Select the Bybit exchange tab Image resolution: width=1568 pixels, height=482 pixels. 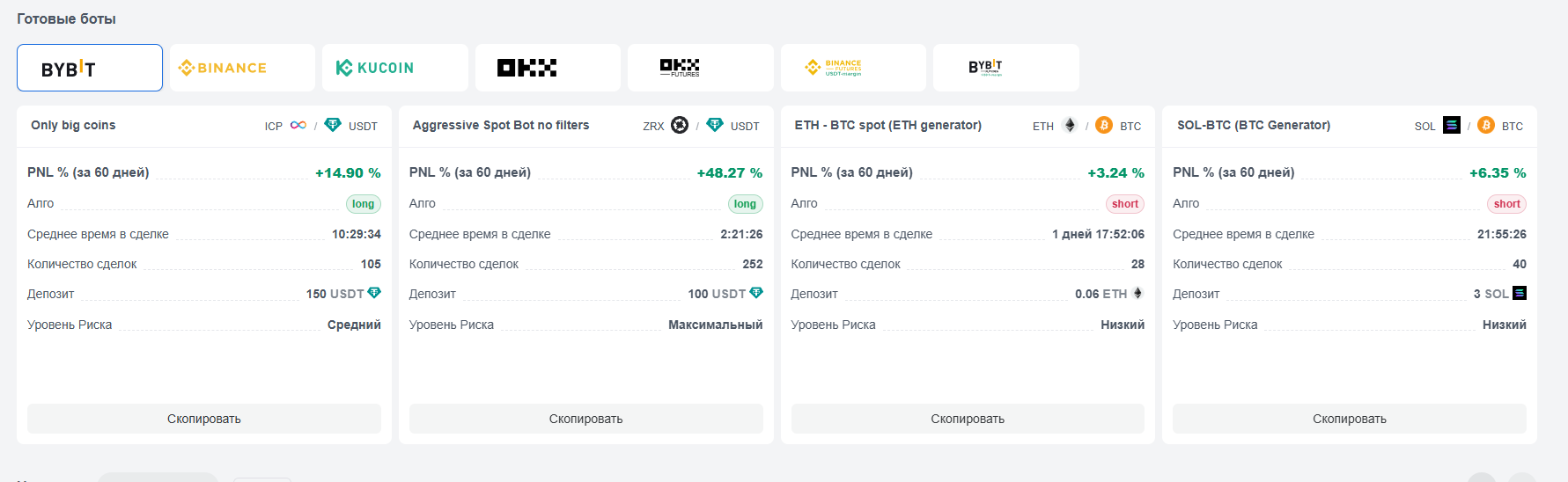90,68
